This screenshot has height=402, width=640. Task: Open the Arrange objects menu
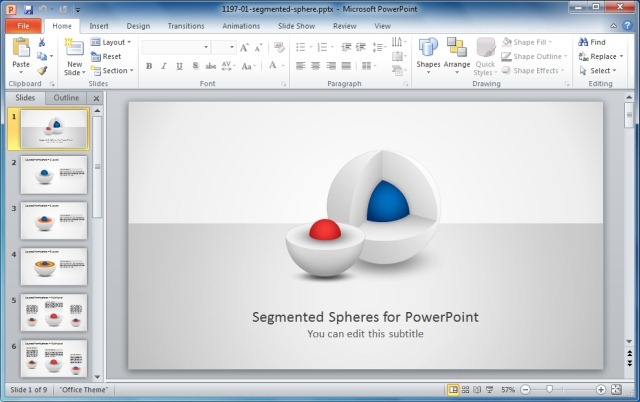point(457,56)
